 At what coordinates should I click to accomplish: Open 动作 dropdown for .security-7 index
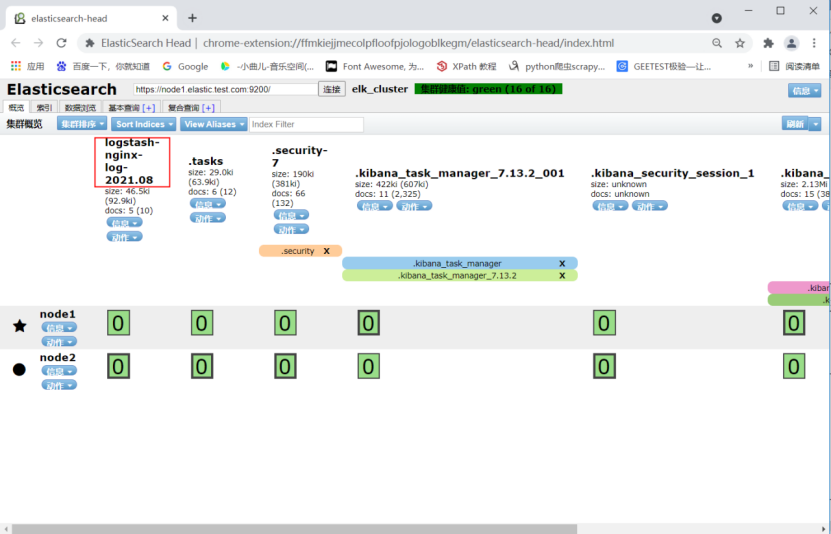tap(291, 229)
